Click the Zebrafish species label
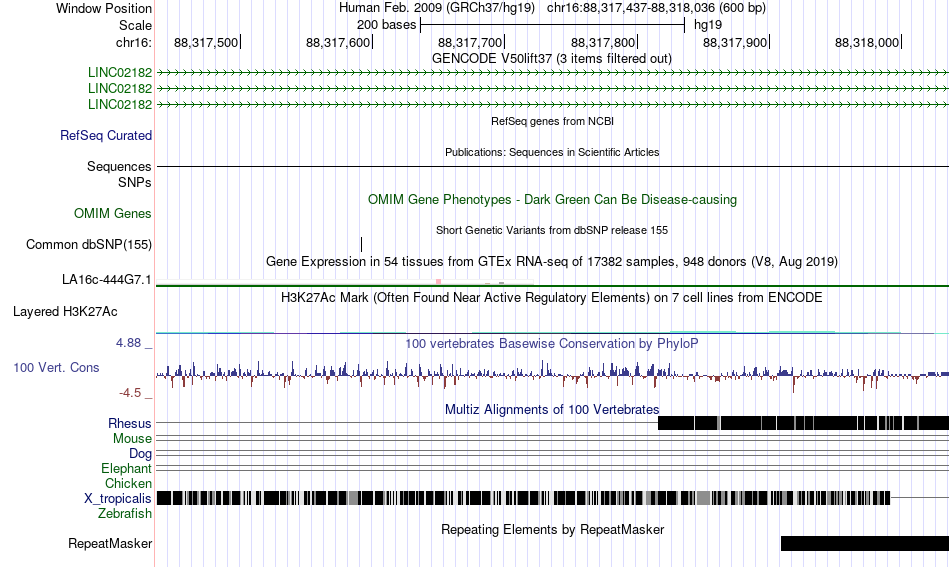 pyautogui.click(x=125, y=514)
